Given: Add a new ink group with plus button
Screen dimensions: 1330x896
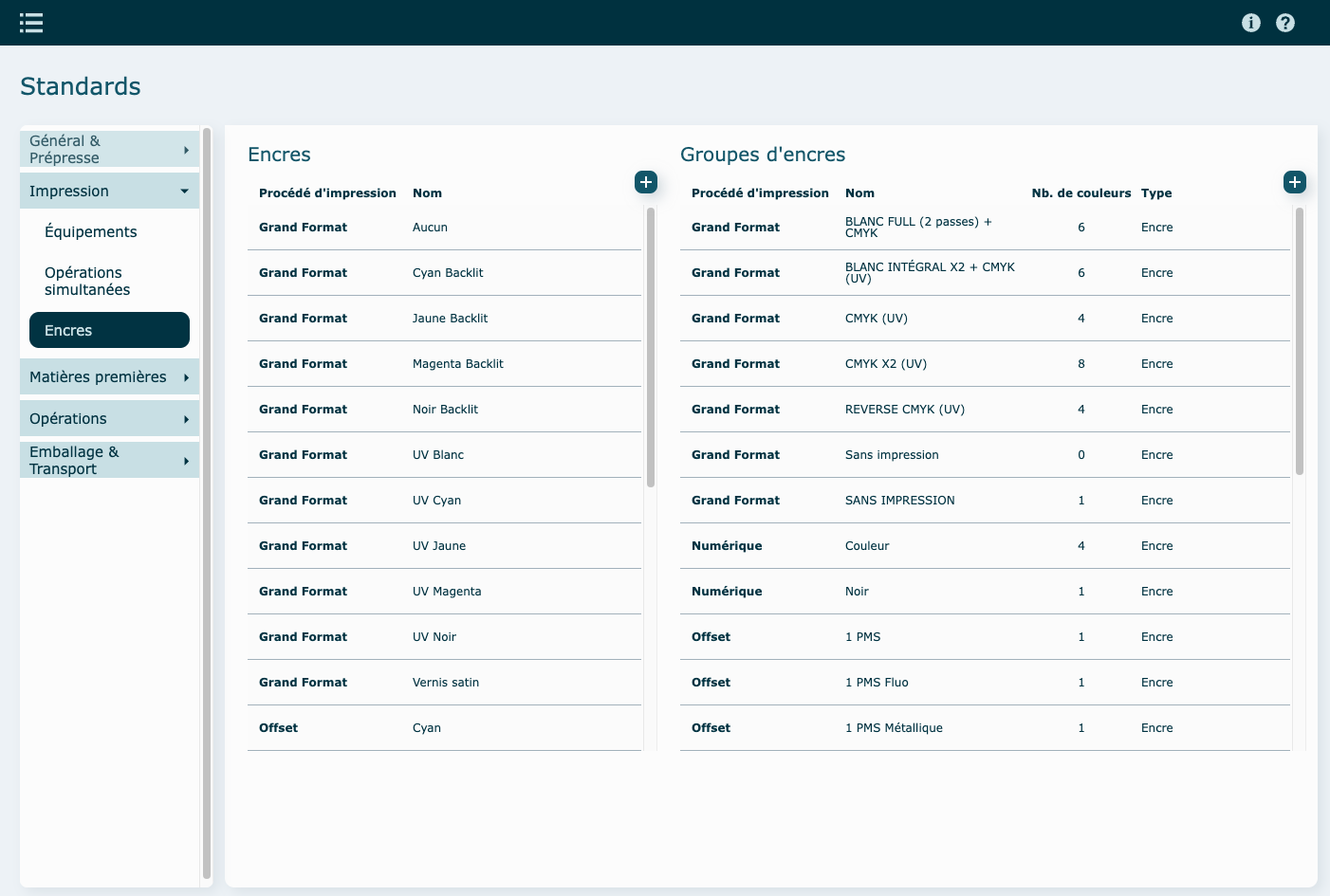Looking at the screenshot, I should 1294,182.
